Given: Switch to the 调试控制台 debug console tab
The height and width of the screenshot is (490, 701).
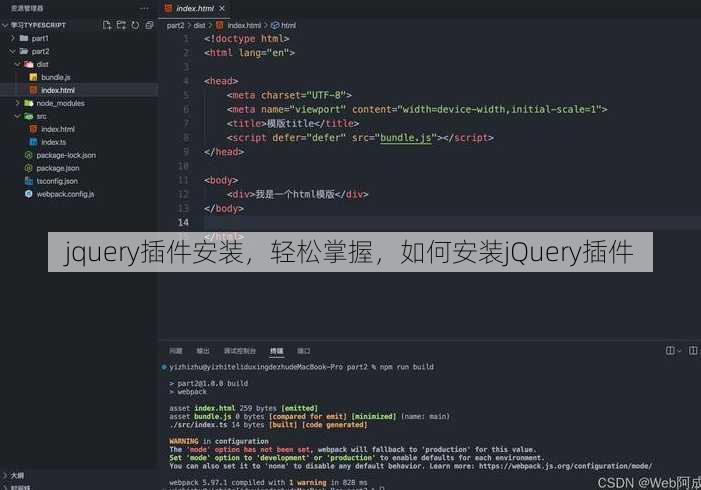Looking at the screenshot, I should pyautogui.click(x=240, y=351).
